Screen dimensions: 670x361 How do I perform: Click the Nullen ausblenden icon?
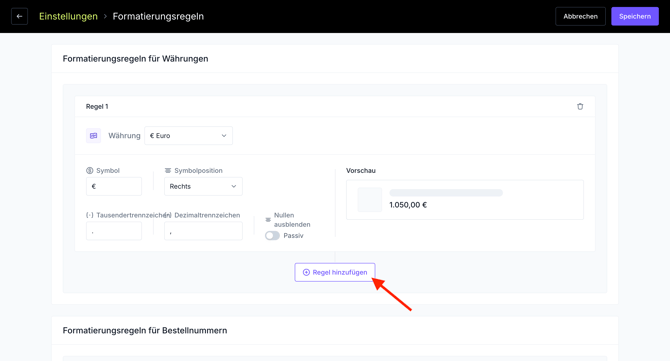268,220
